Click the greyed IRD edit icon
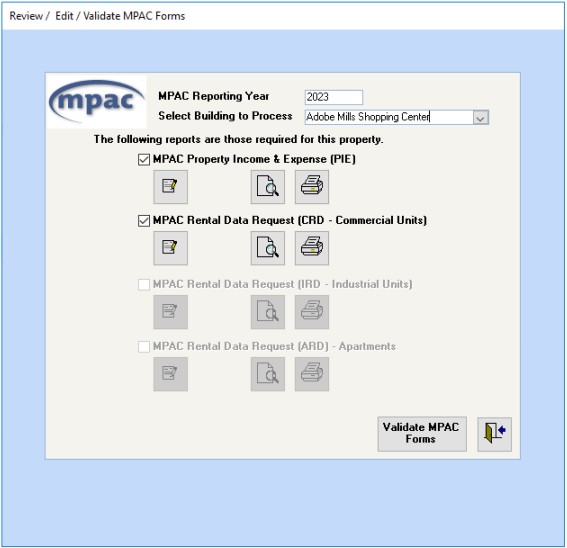The image size is (567, 548). pyautogui.click(x=170, y=312)
